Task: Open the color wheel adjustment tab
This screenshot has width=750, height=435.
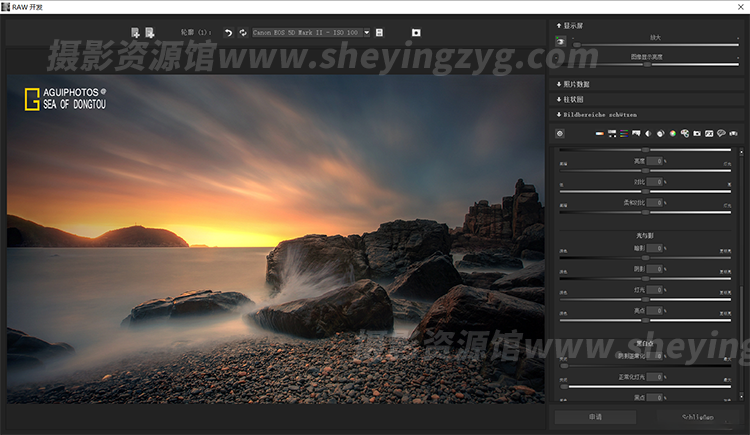Action: (x=672, y=133)
